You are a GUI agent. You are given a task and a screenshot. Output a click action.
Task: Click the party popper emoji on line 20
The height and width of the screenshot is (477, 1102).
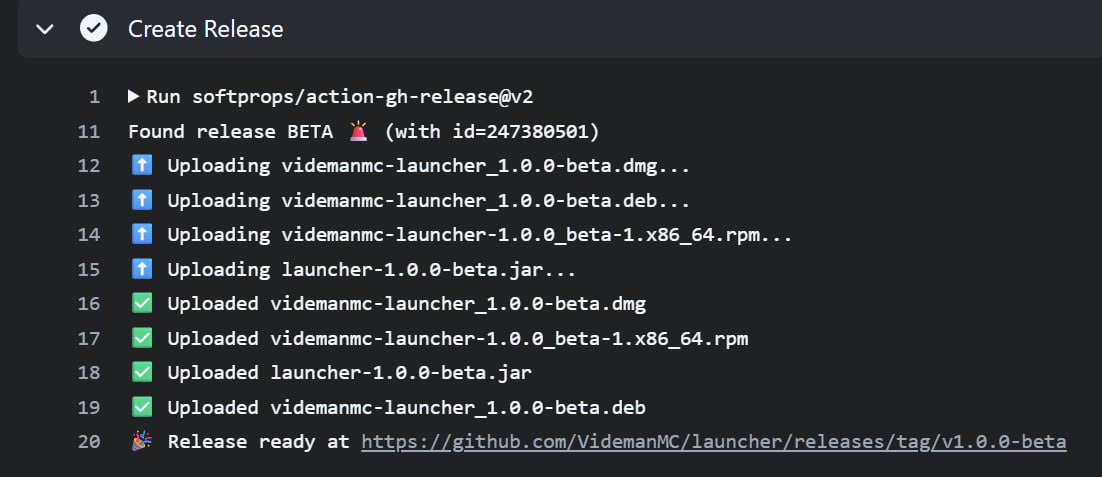click(142, 441)
